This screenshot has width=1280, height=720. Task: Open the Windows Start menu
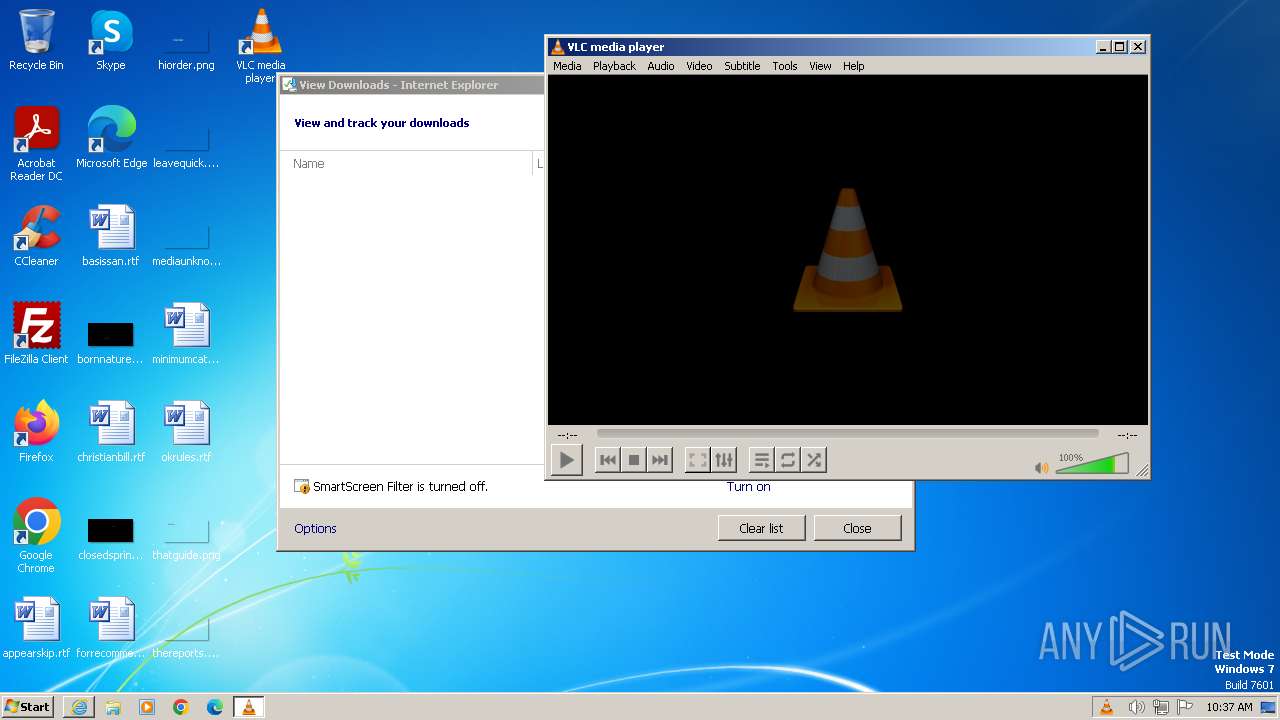click(27, 707)
